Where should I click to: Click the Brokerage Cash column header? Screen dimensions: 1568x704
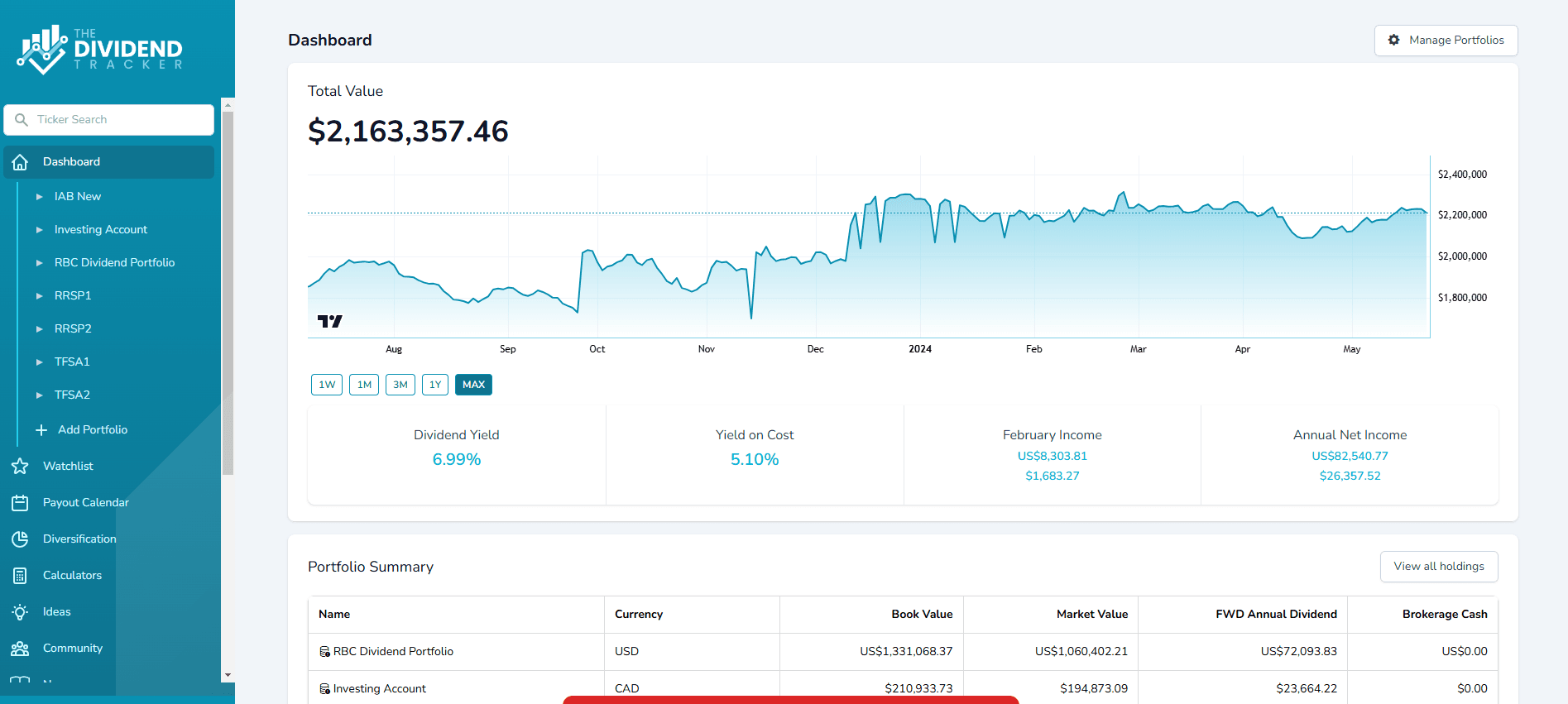[x=1445, y=615]
